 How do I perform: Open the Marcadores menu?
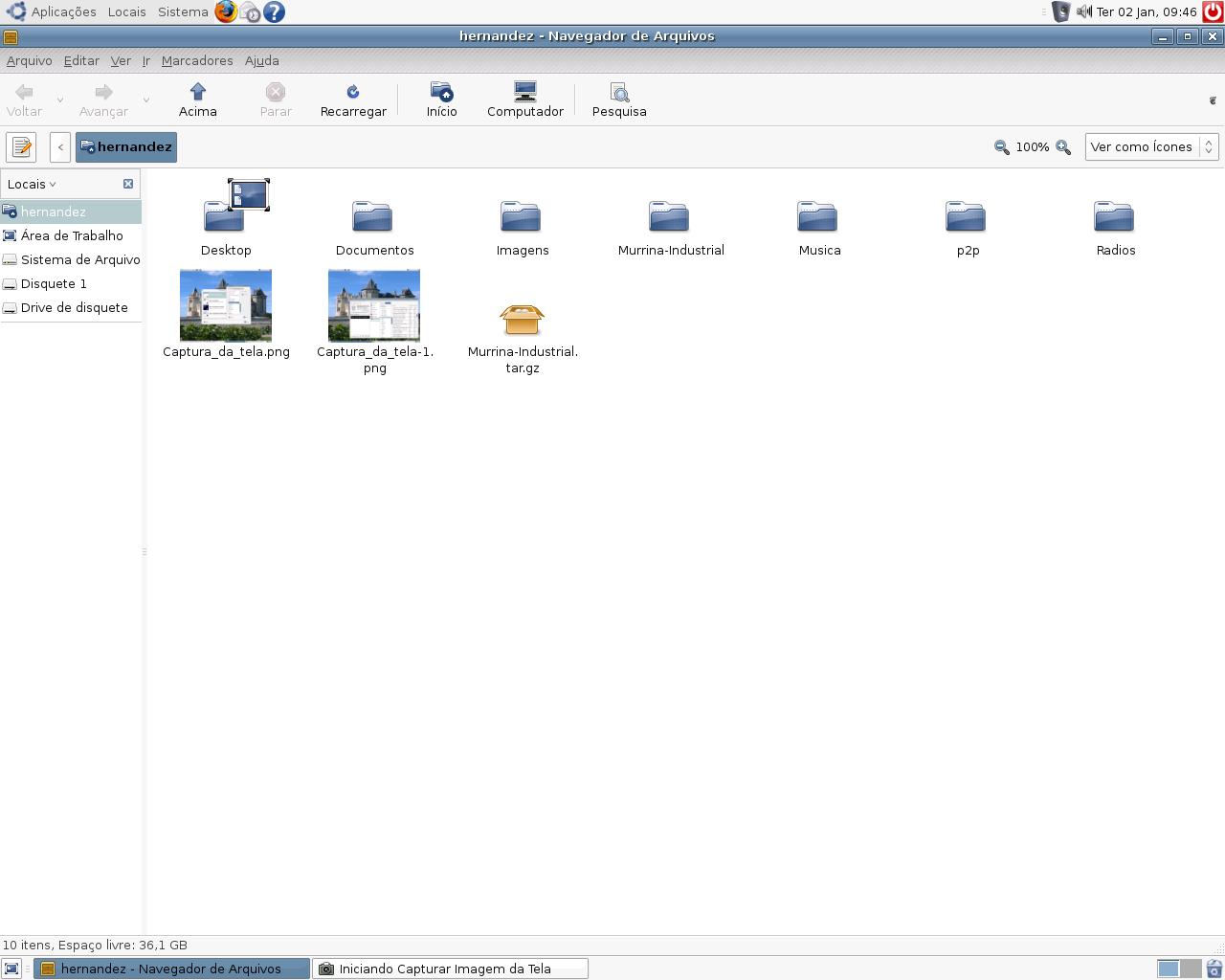(197, 60)
